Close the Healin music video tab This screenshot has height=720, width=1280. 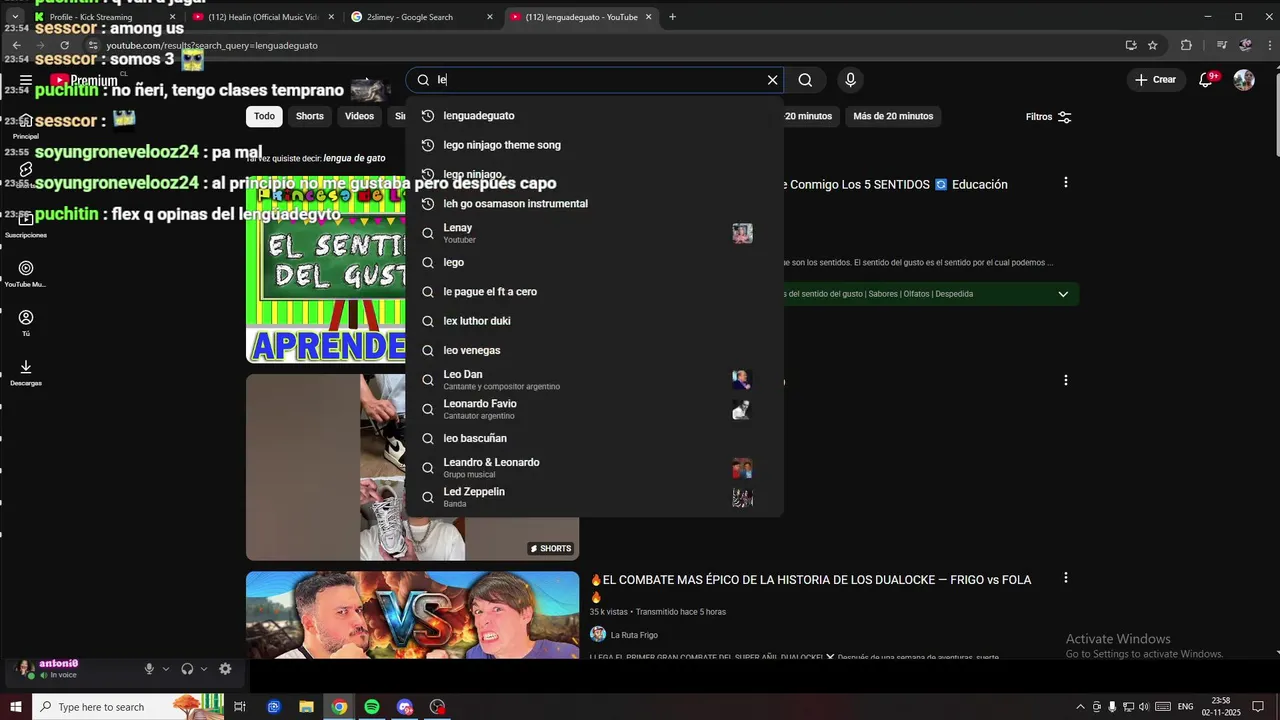pyautogui.click(x=331, y=17)
